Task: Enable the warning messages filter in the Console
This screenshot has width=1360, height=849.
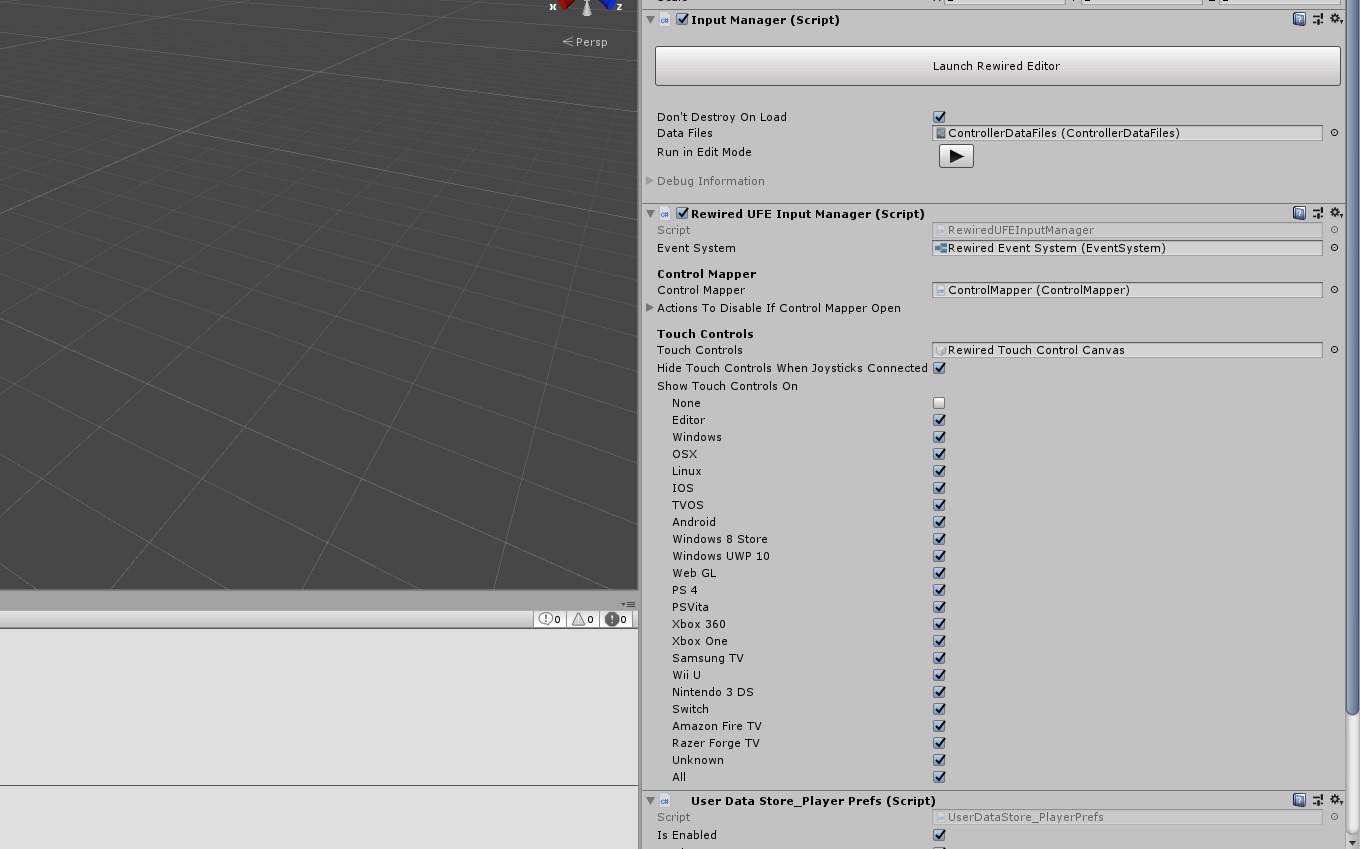Action: pos(581,618)
